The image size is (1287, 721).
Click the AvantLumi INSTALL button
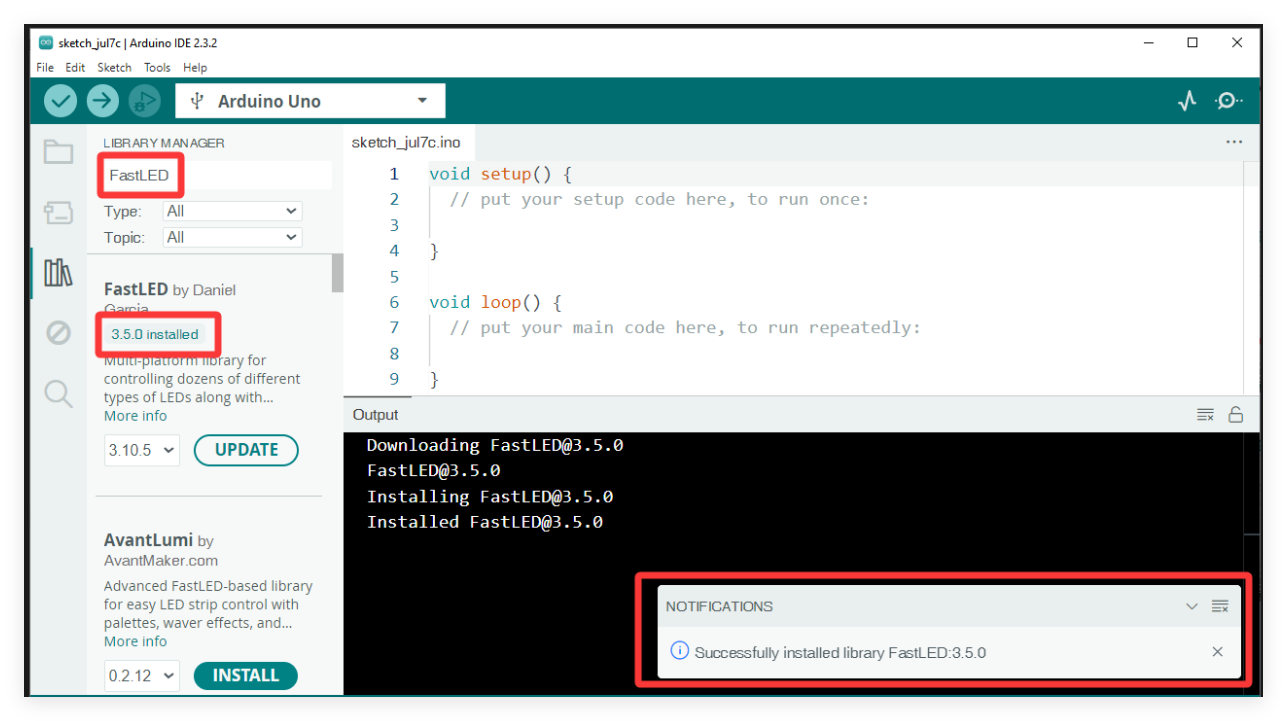(245, 676)
